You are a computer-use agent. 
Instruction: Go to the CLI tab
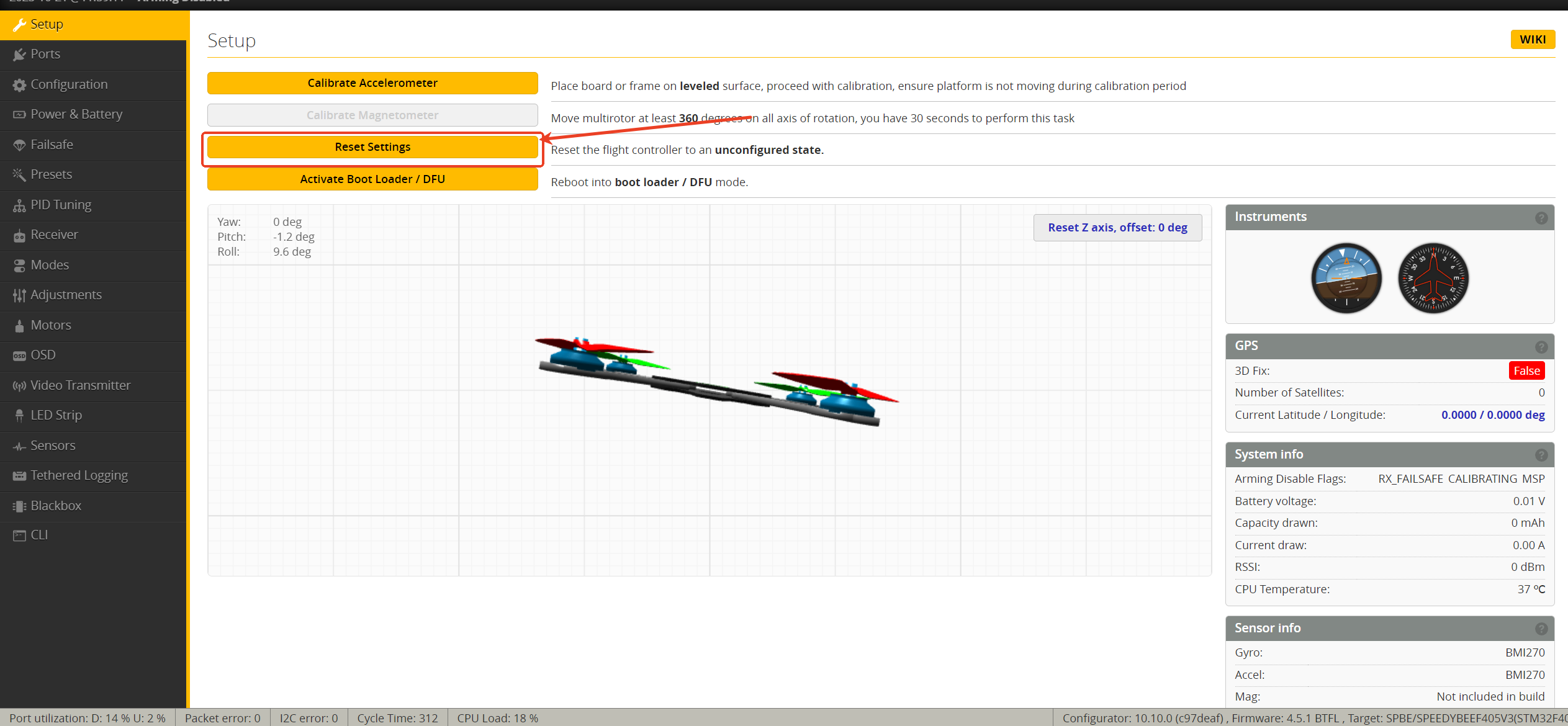coord(39,535)
